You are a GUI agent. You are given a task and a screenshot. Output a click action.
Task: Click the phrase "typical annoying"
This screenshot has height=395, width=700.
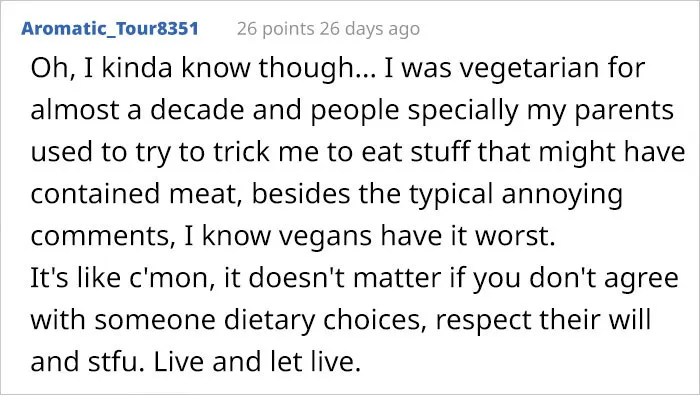[516, 195]
